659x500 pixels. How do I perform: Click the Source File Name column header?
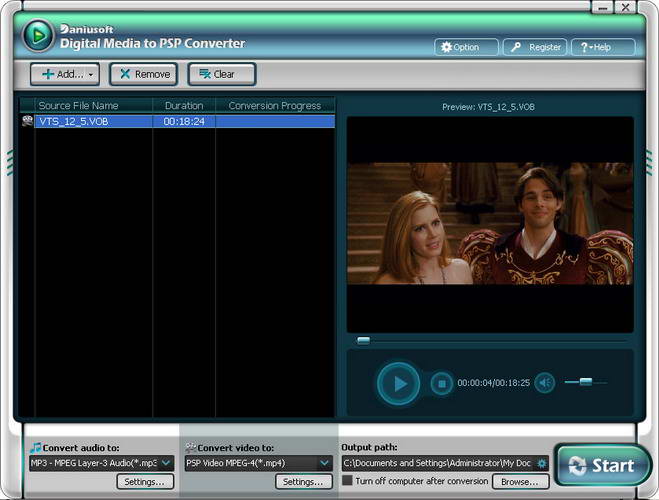pos(93,105)
